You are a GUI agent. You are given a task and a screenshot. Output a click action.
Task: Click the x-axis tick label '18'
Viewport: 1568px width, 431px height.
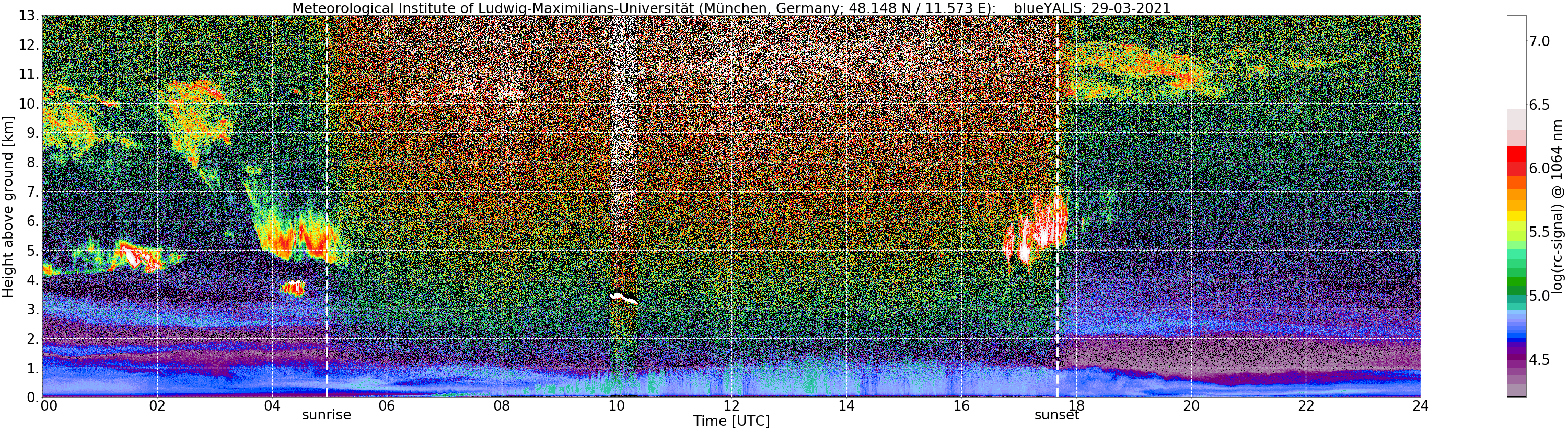1076,406
